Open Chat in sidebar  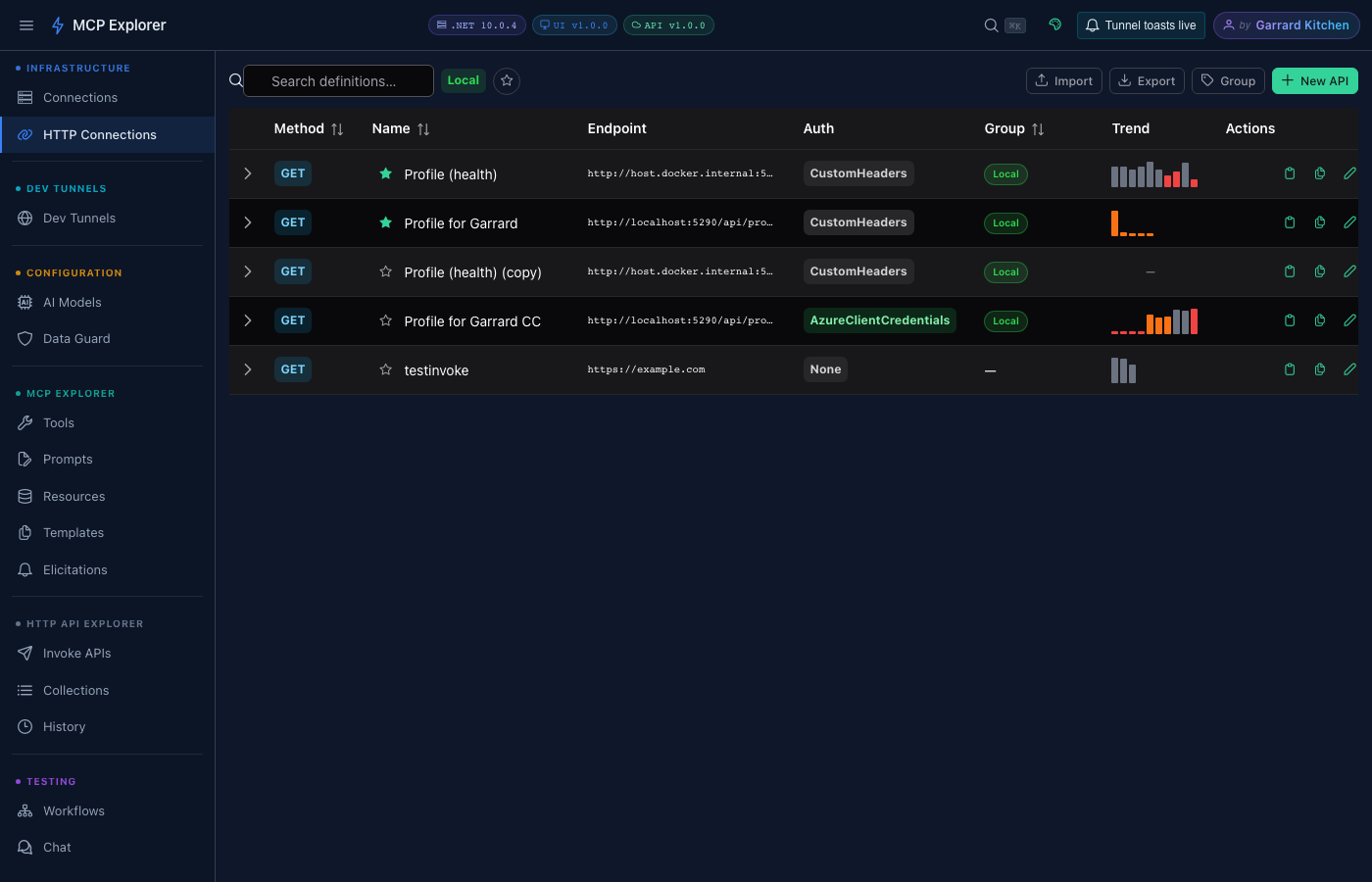[107, 848]
